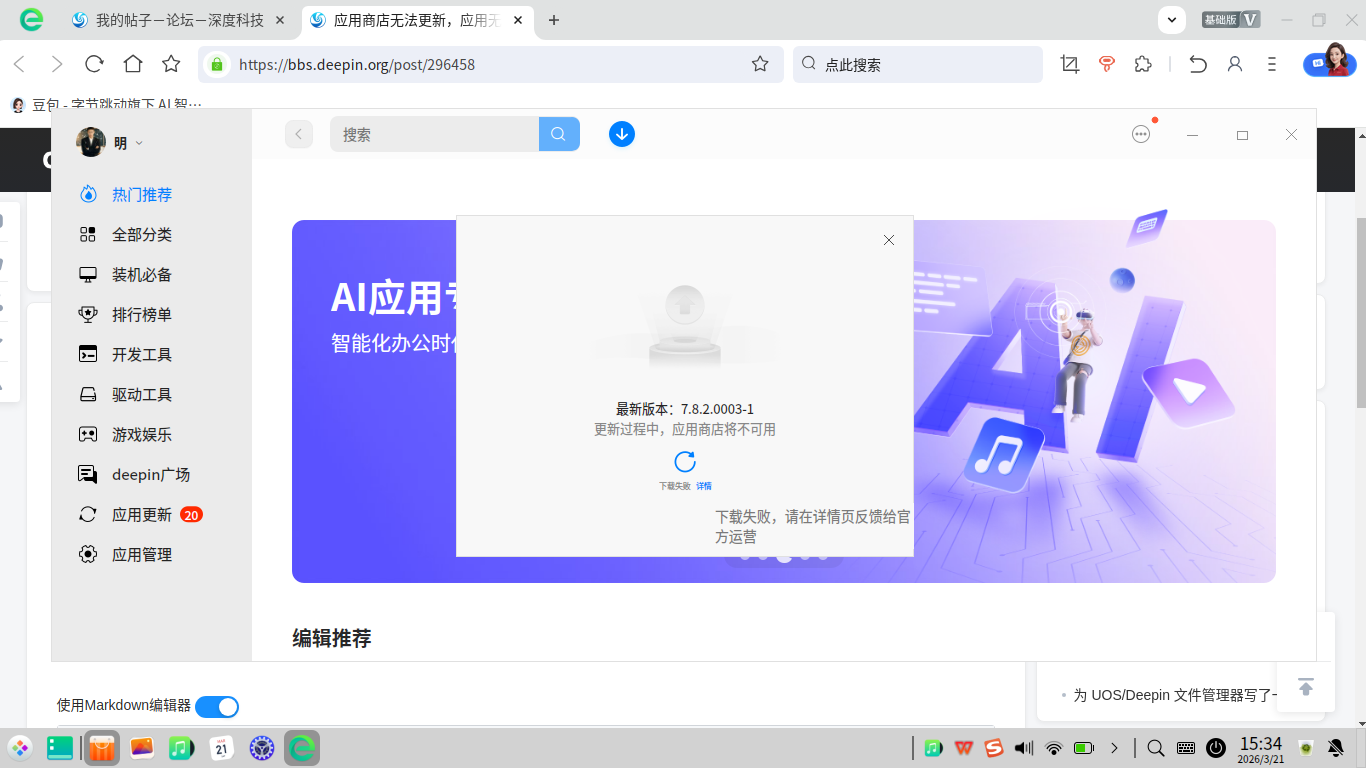Click the app store search magnifier button
This screenshot has height=768, width=1366.
click(x=559, y=134)
